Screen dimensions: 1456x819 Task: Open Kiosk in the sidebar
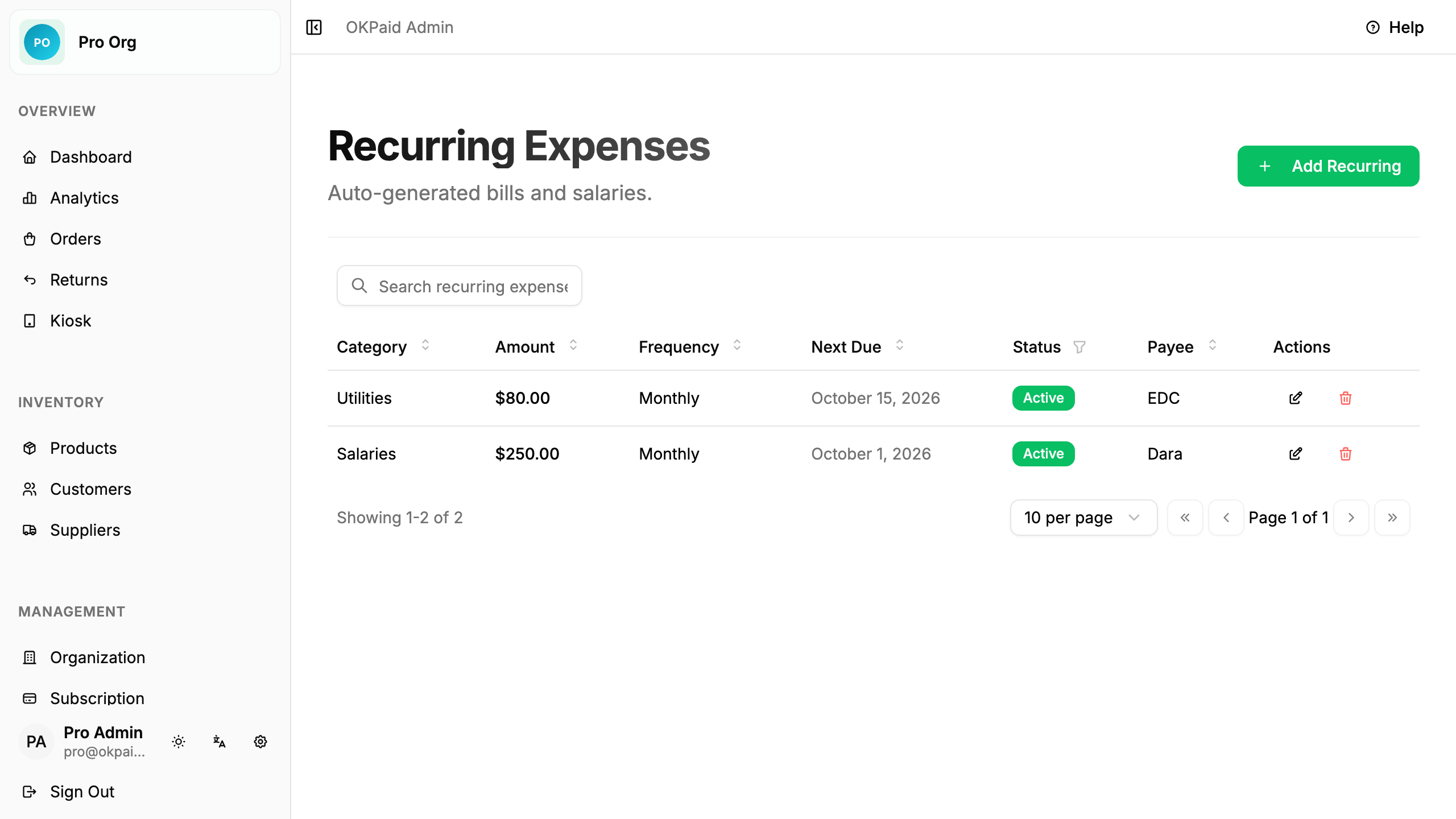point(145,321)
